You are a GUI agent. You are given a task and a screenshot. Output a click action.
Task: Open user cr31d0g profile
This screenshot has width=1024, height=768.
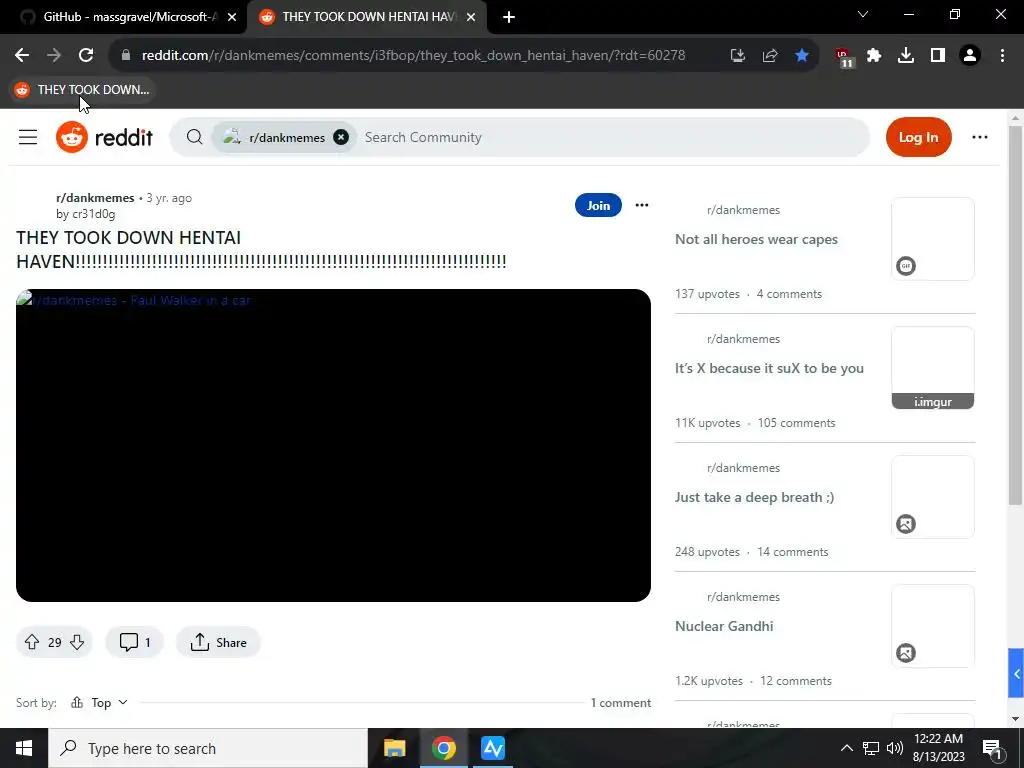(93, 214)
